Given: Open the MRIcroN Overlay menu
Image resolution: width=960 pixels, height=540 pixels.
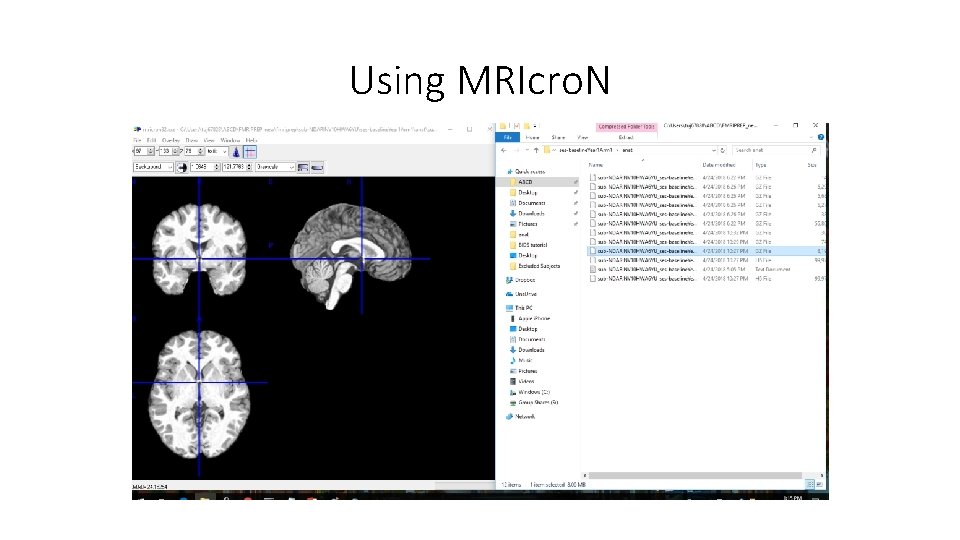Looking at the screenshot, I should tap(171, 140).
